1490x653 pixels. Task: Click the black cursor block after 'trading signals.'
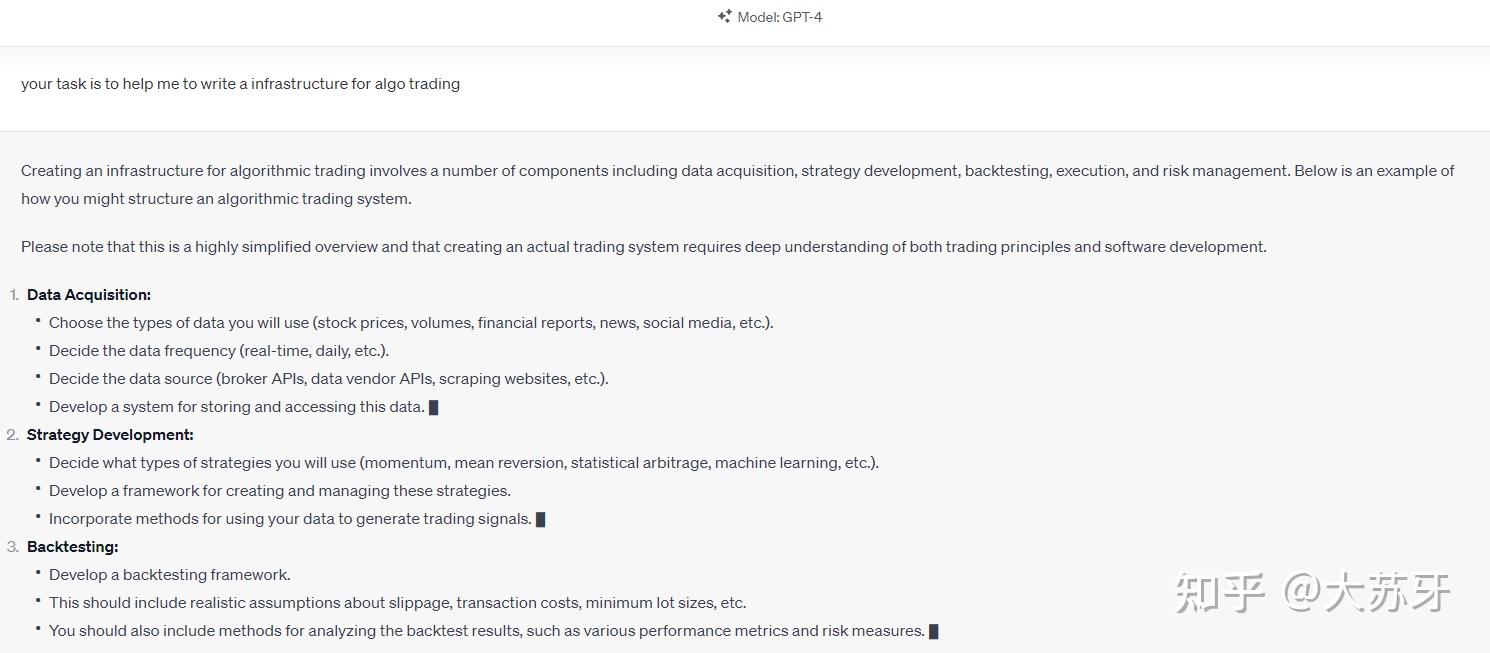tap(541, 519)
